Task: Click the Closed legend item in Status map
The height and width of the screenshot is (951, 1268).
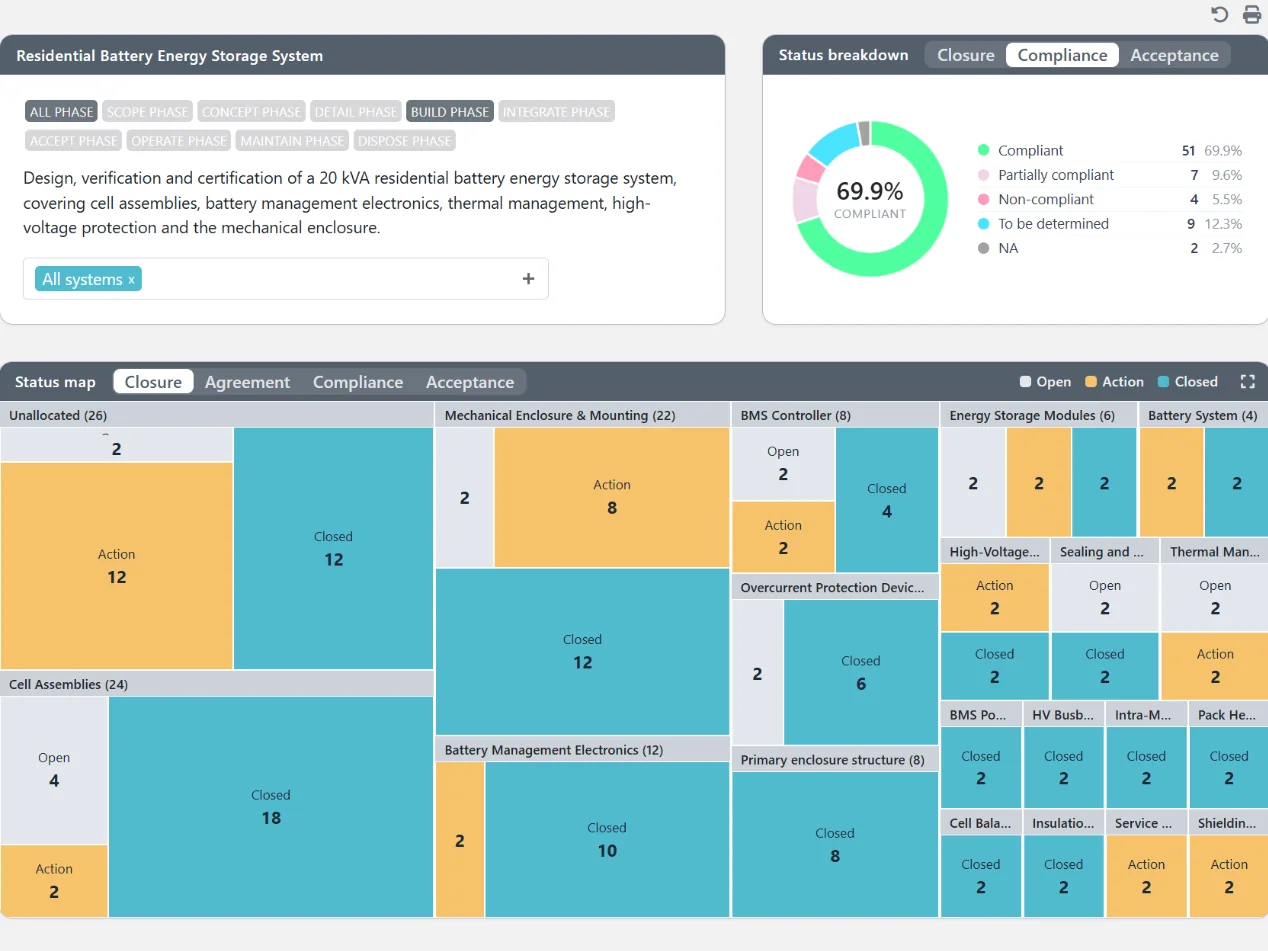Action: point(1188,382)
